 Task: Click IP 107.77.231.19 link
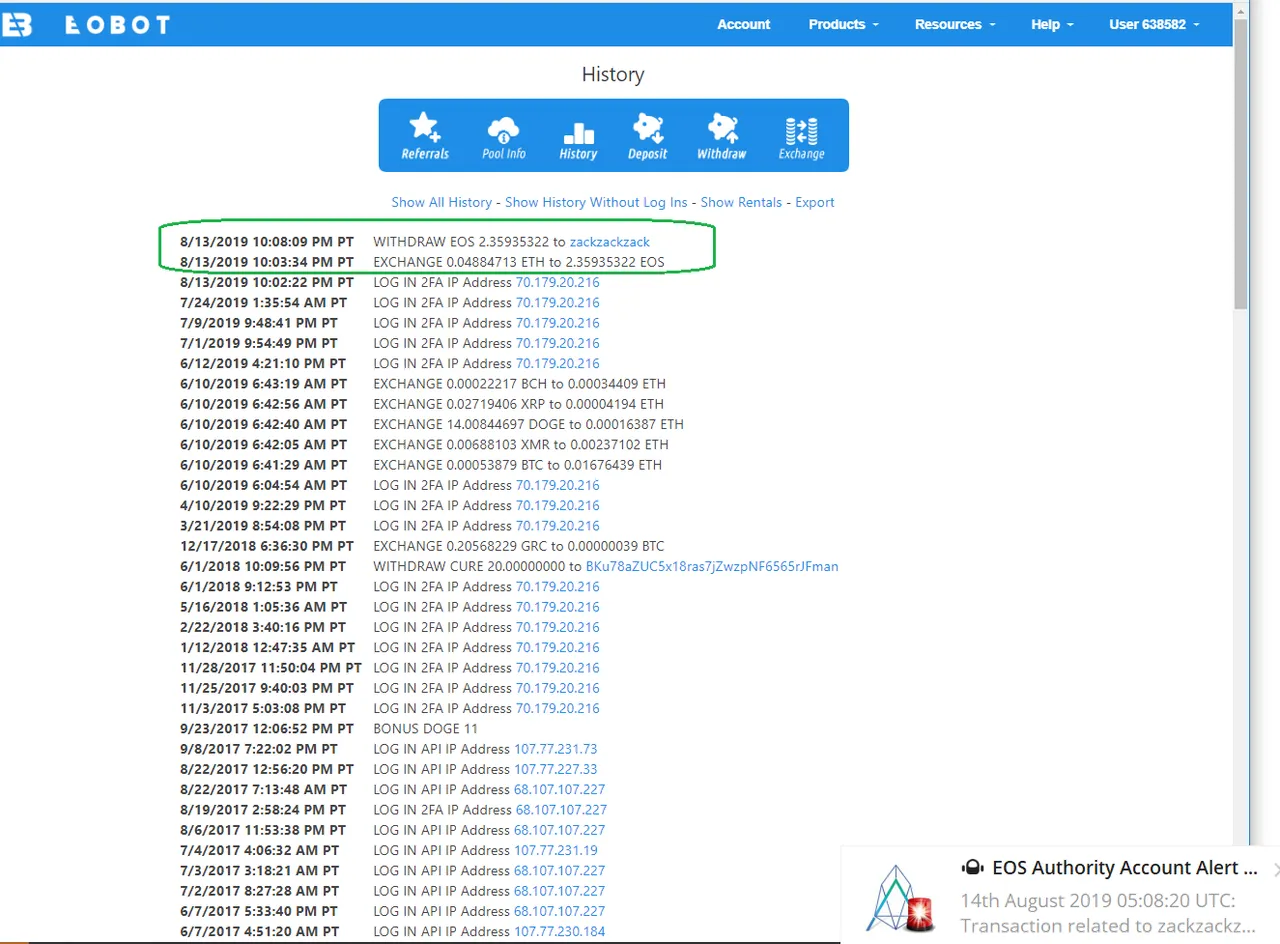pos(556,850)
